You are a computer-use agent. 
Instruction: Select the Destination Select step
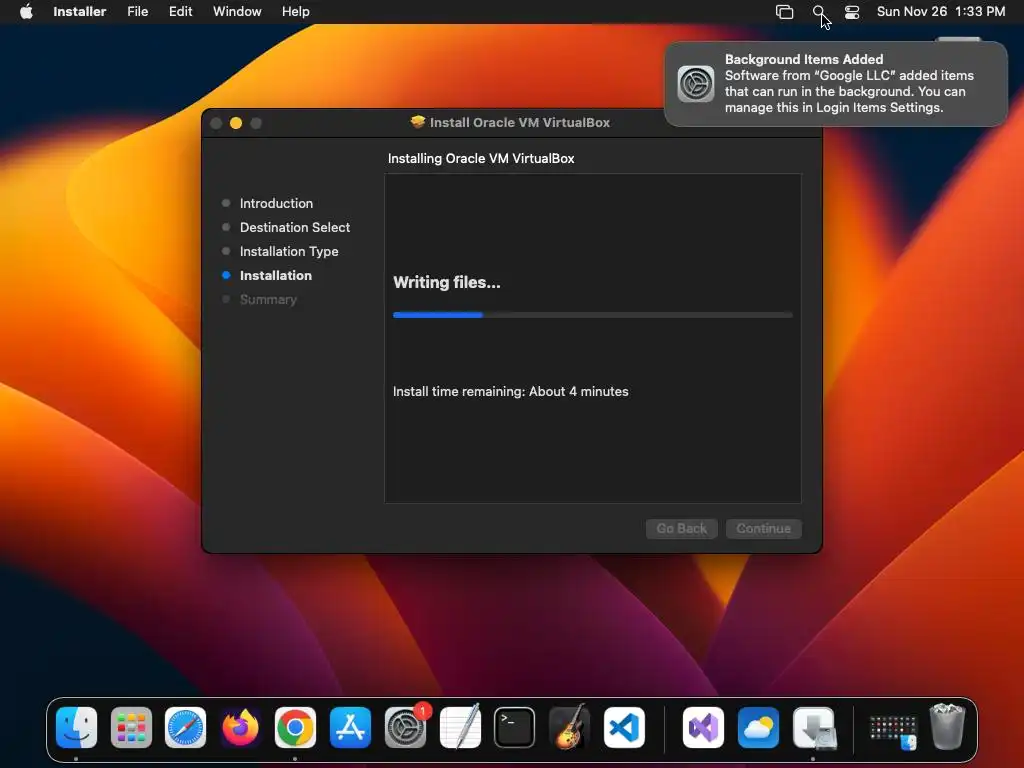pos(295,227)
